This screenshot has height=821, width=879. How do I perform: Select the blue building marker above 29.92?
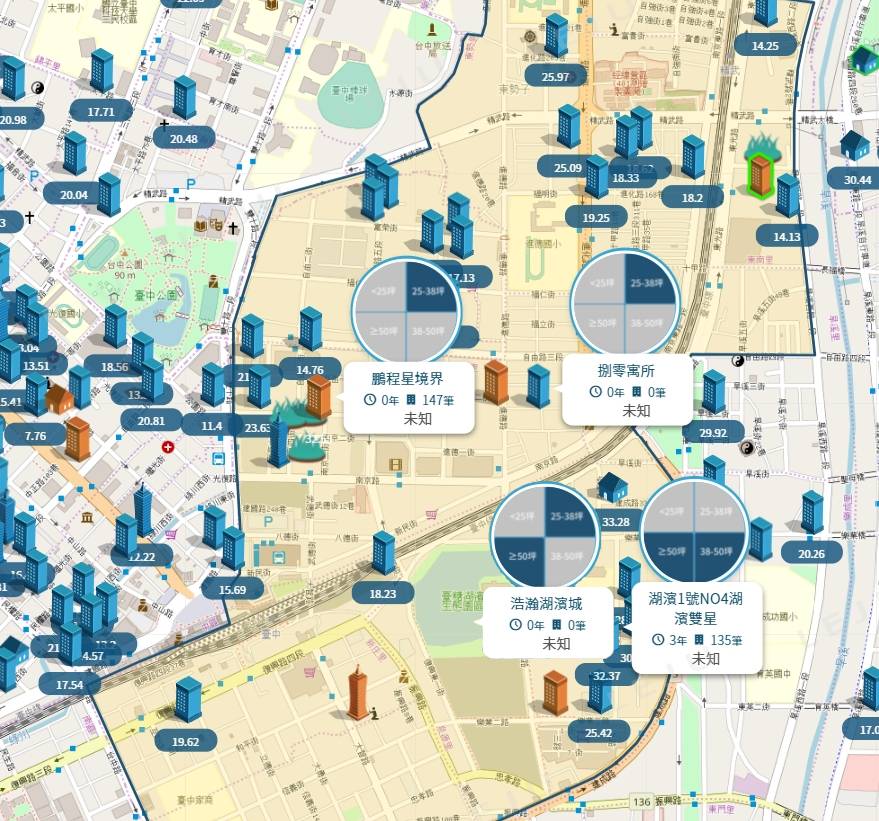coord(714,392)
